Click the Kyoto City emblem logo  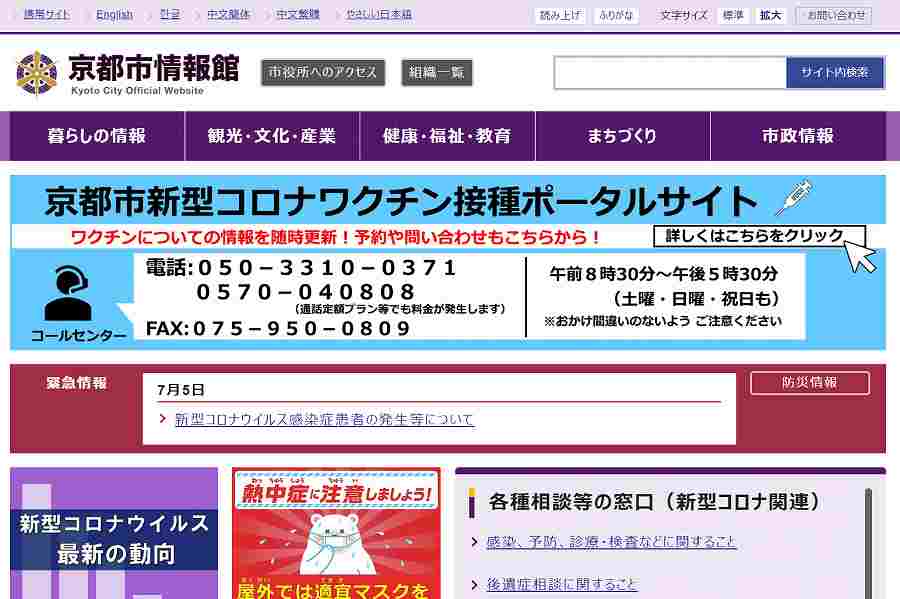point(37,73)
